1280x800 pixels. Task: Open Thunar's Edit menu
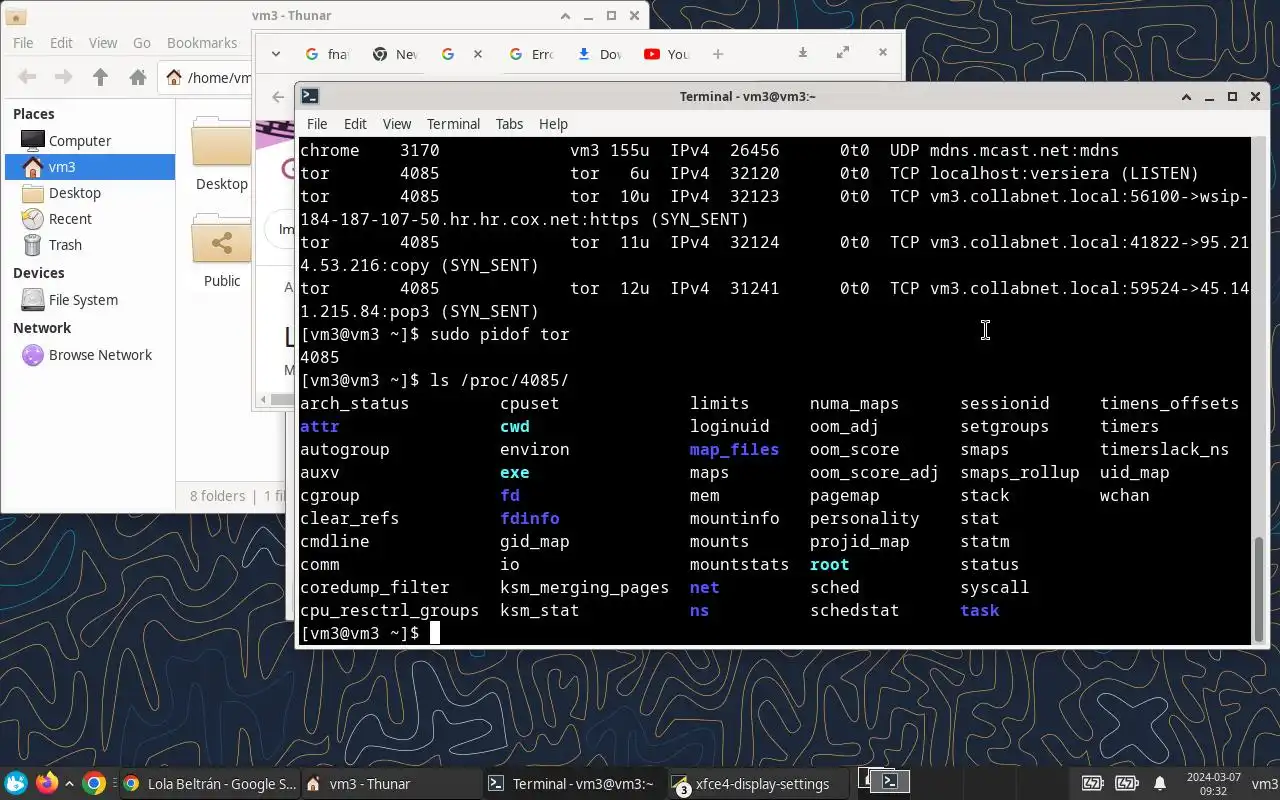pos(61,43)
